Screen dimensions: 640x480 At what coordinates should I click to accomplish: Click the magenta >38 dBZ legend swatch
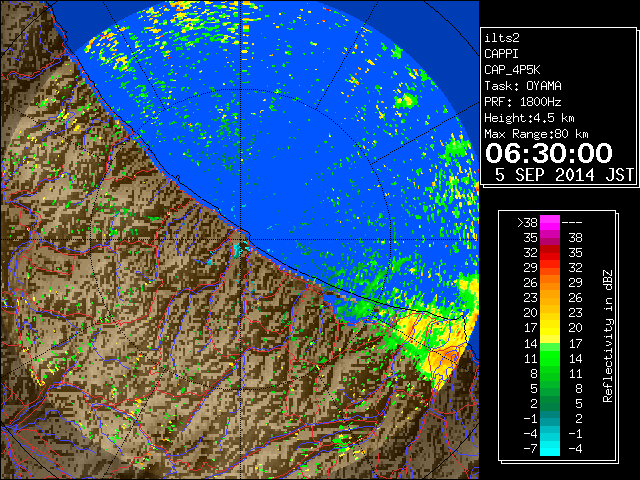(x=550, y=223)
